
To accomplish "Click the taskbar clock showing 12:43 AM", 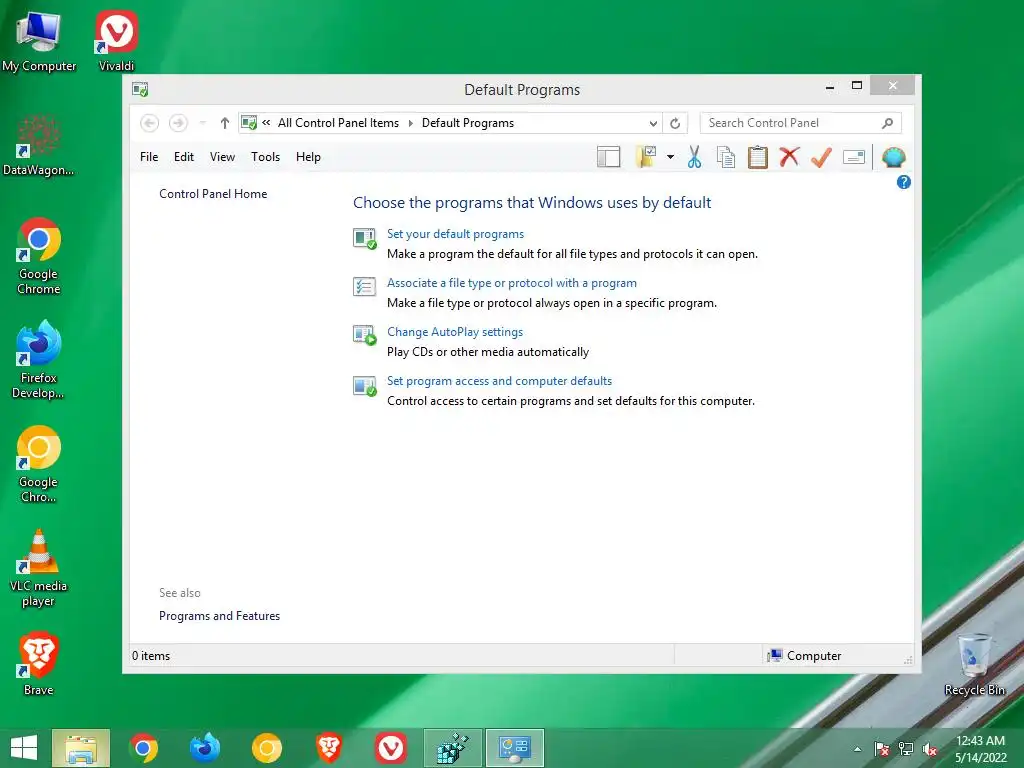I will click(x=980, y=748).
